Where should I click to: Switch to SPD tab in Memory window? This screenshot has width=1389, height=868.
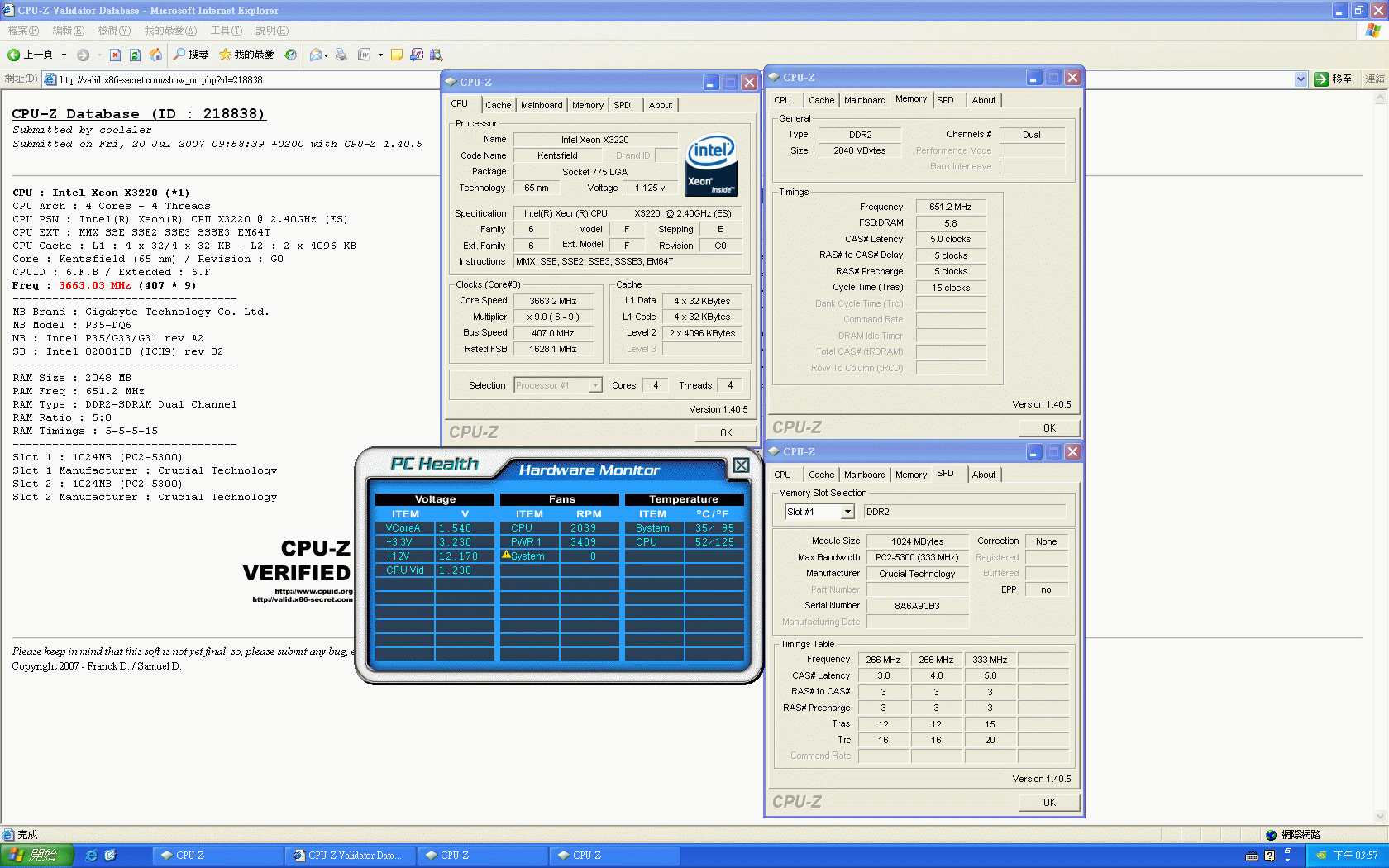[945, 100]
